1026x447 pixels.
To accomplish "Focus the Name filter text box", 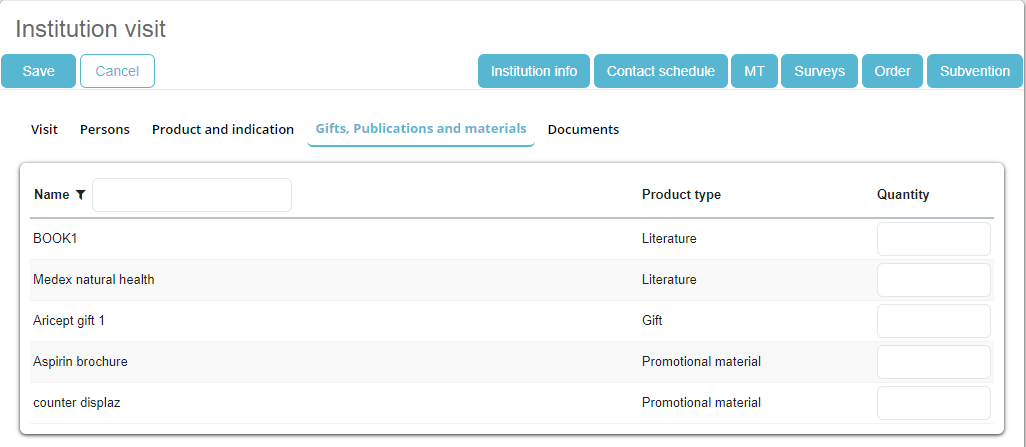I will point(192,195).
